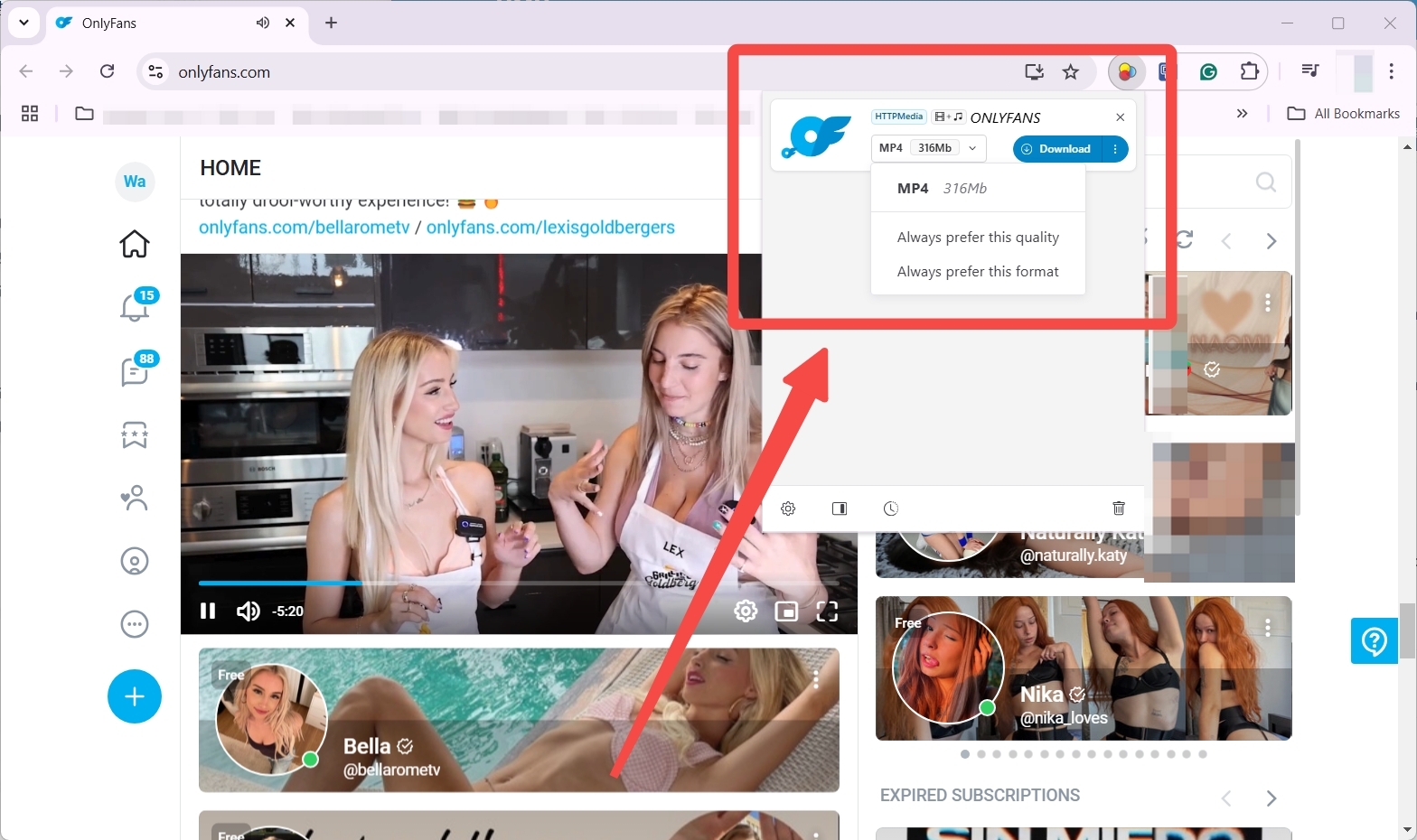Click the Download button in extension popup
The width and height of the screenshot is (1417, 840).
point(1058,149)
